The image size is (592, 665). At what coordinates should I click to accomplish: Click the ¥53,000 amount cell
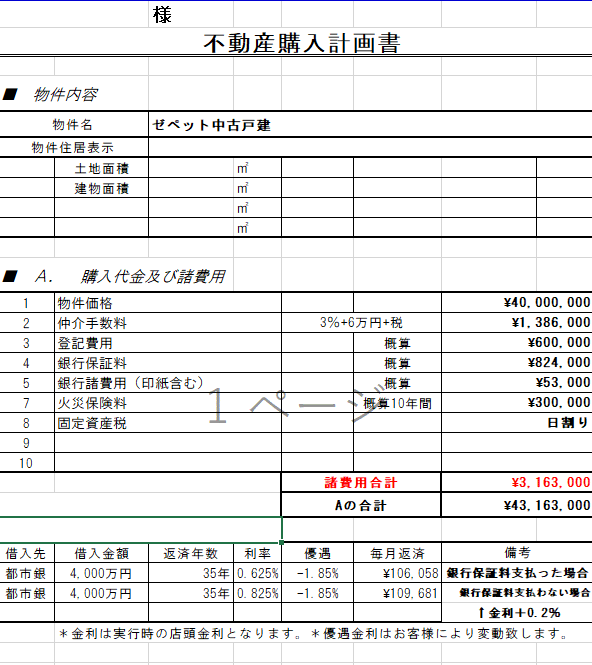point(517,383)
